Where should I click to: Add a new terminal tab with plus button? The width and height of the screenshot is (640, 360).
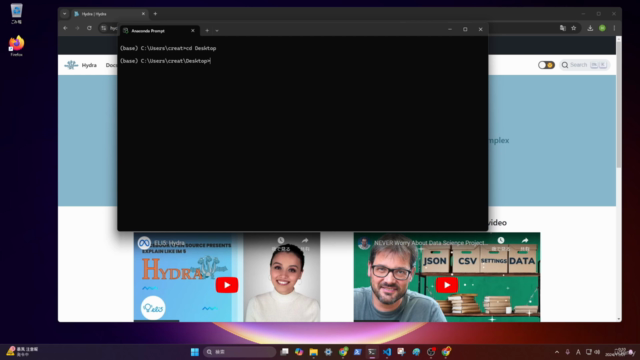click(x=207, y=31)
